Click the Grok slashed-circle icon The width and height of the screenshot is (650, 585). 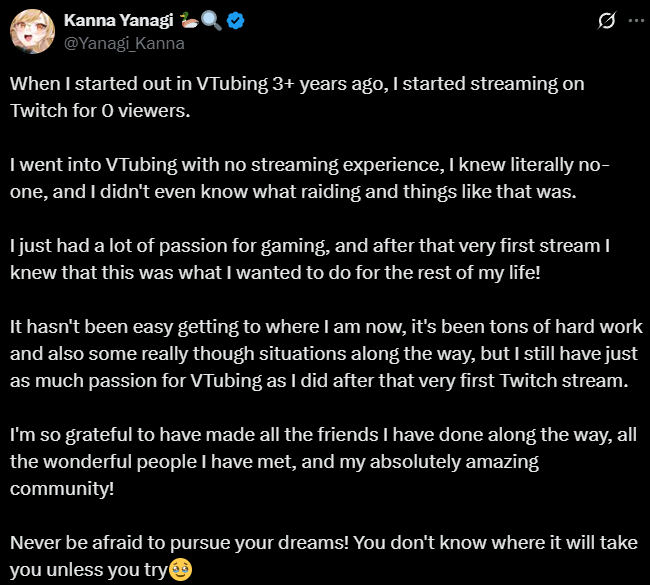click(x=606, y=21)
